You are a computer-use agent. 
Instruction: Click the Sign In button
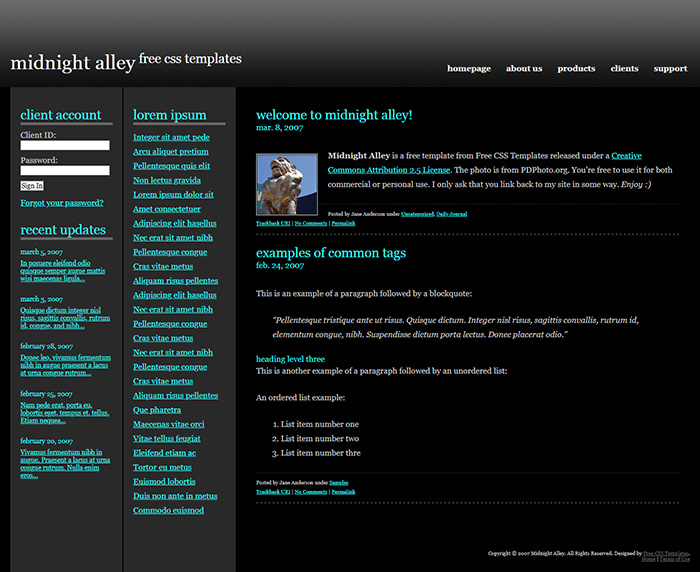(x=32, y=185)
